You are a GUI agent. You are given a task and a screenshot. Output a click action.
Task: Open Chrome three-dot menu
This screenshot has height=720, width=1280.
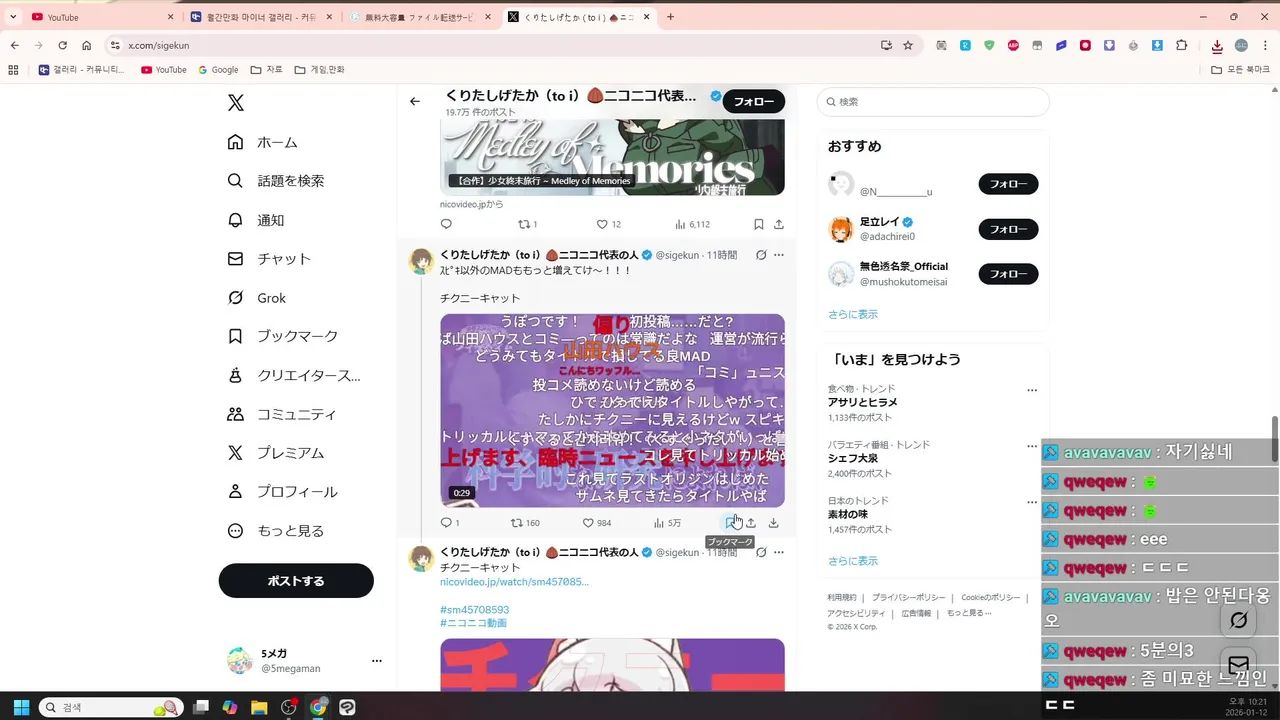point(1263,45)
